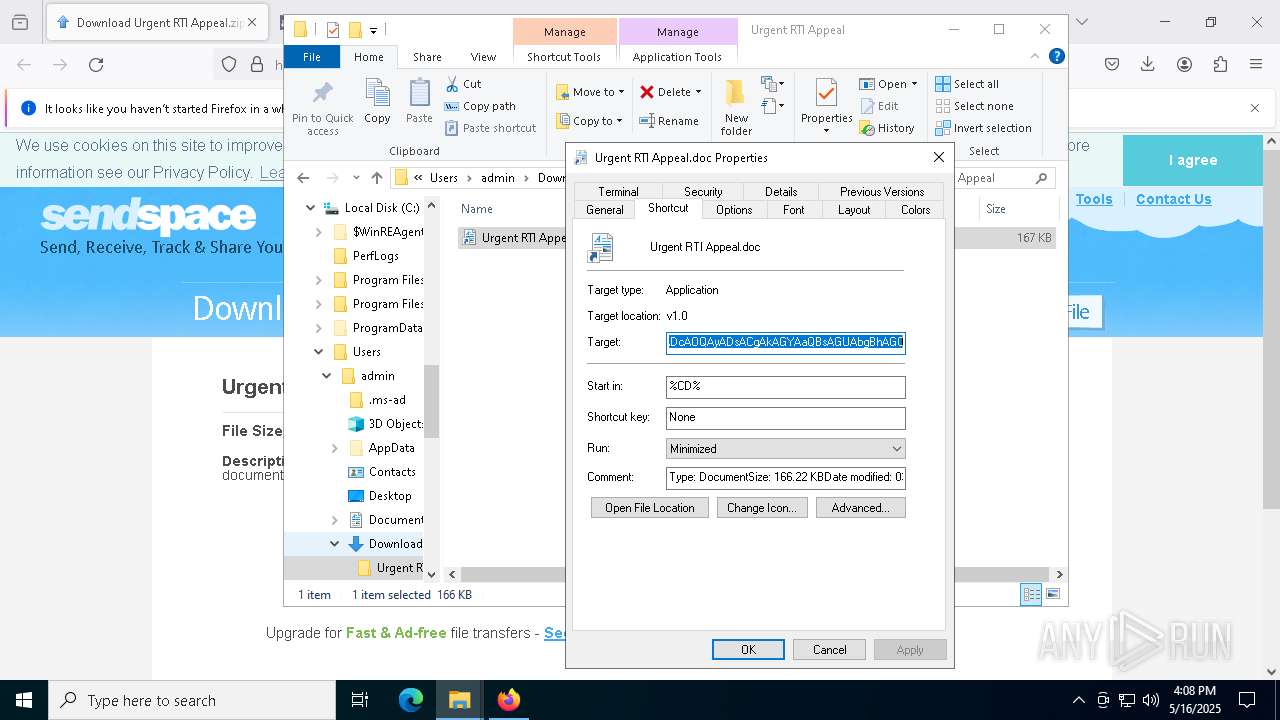Click History in the ribbon
The height and width of the screenshot is (720, 1280).
[x=887, y=128]
